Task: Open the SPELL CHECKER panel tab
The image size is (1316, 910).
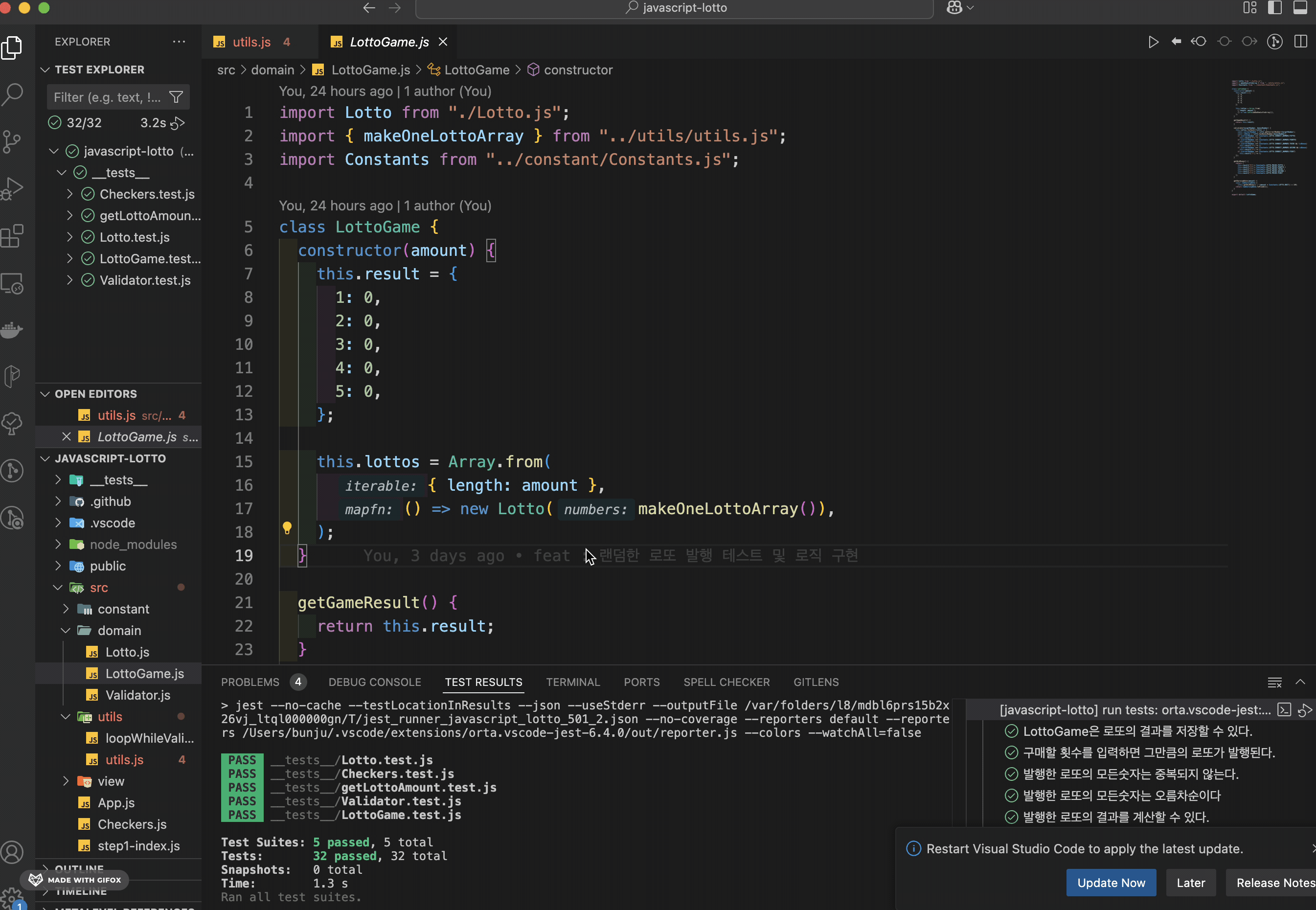Action: click(x=726, y=682)
